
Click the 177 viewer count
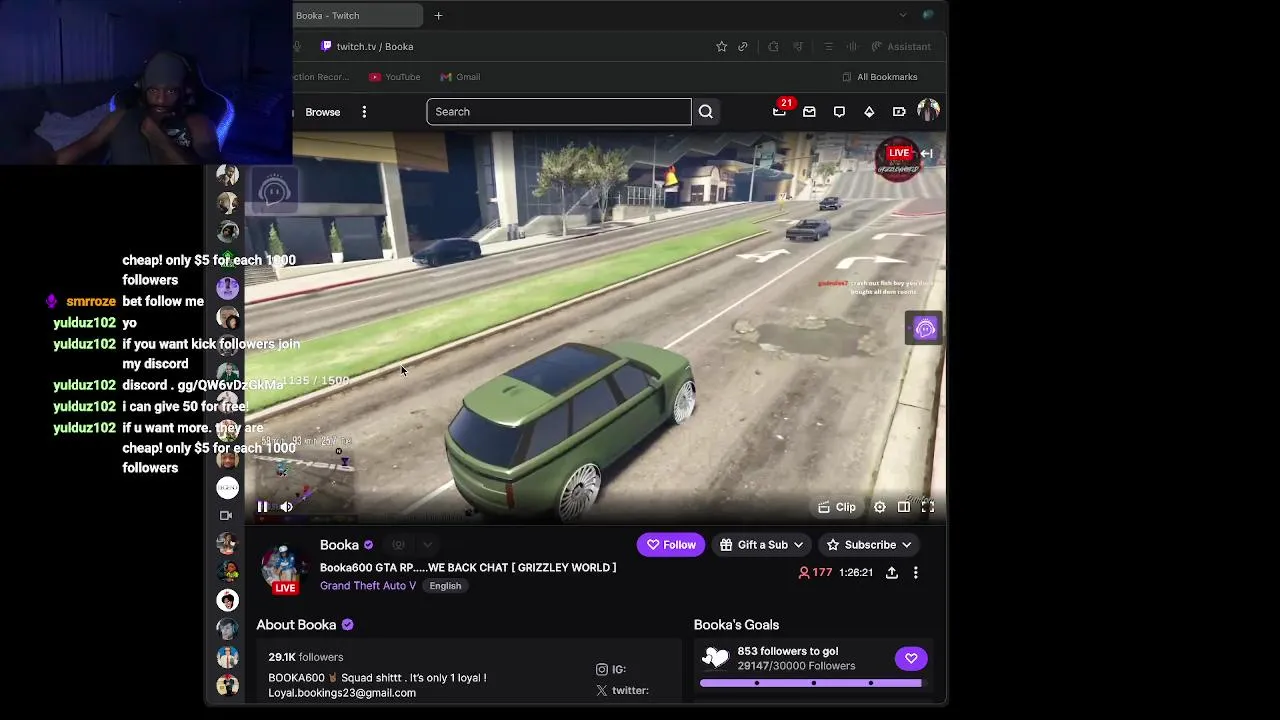[815, 573]
